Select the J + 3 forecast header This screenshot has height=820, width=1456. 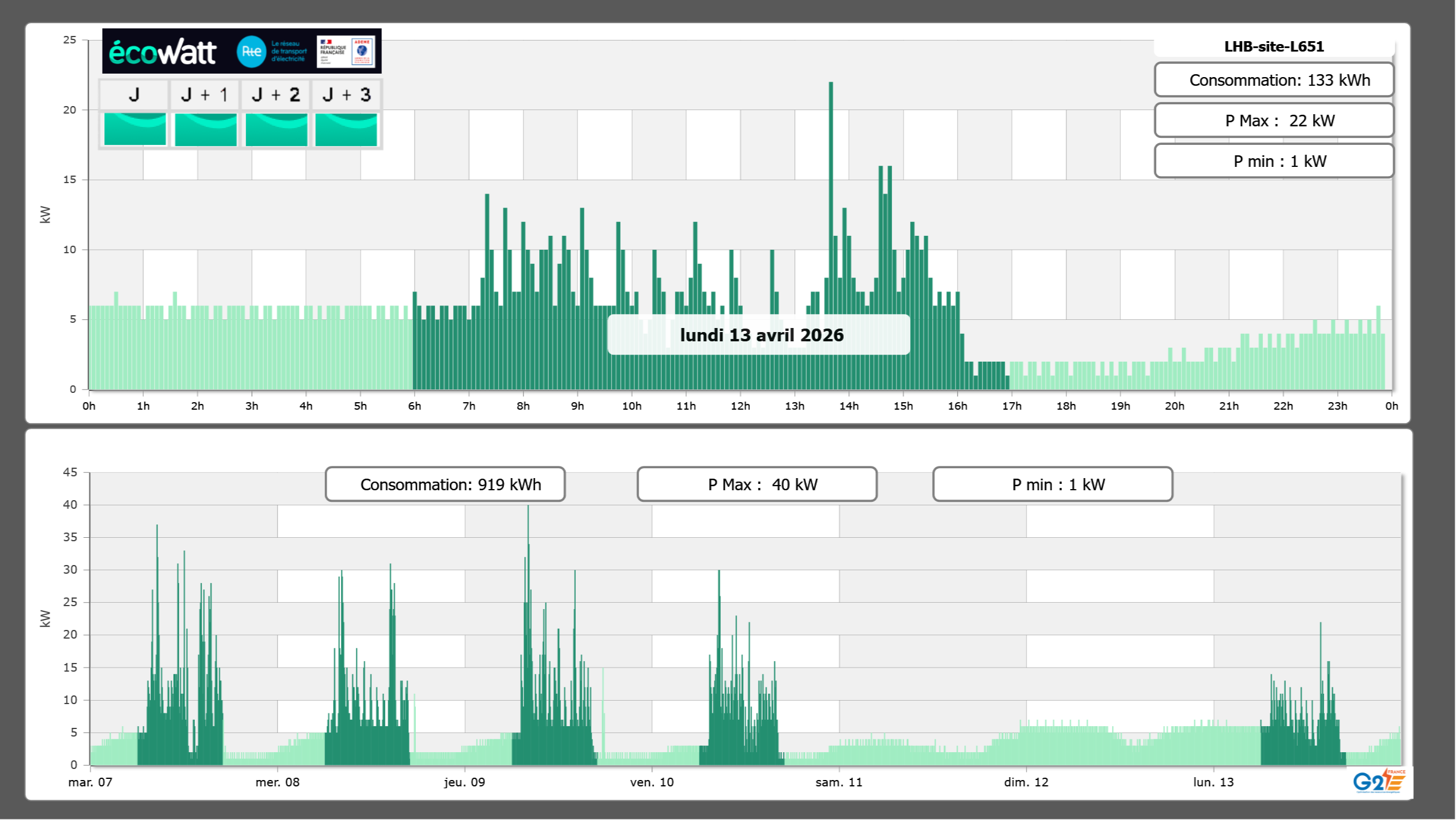[346, 94]
